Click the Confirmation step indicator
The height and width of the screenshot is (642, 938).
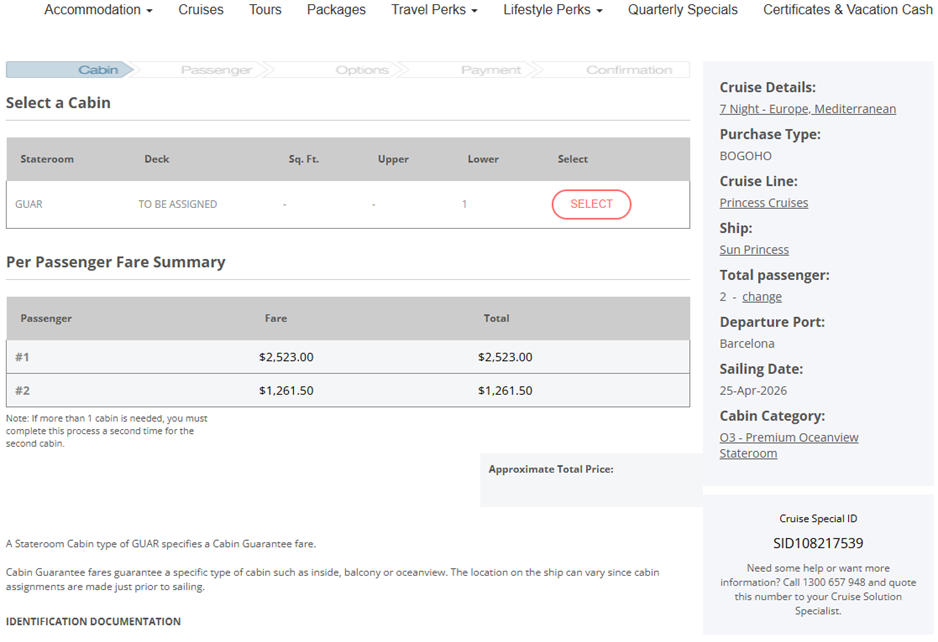pos(628,70)
